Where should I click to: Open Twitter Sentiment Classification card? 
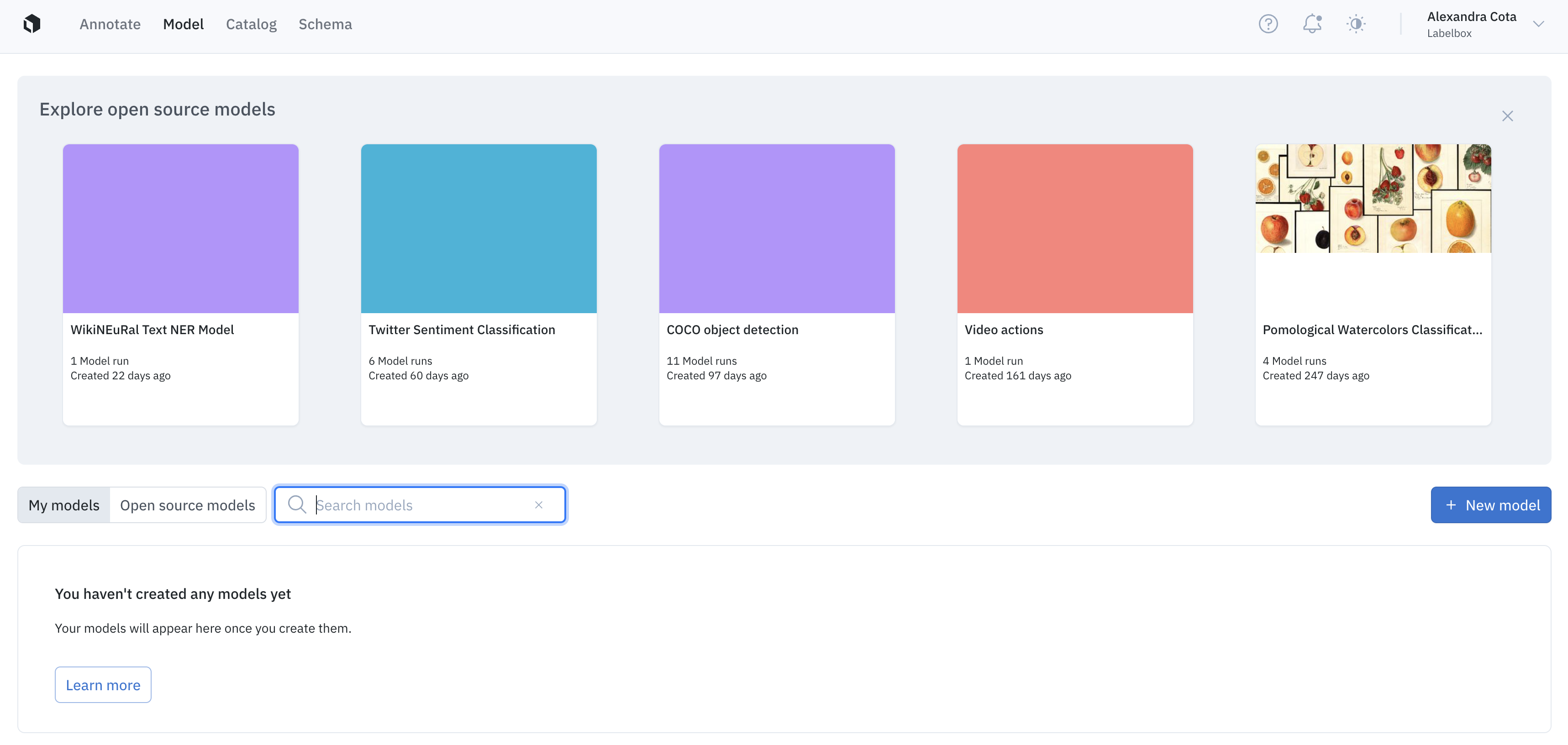[x=479, y=285]
